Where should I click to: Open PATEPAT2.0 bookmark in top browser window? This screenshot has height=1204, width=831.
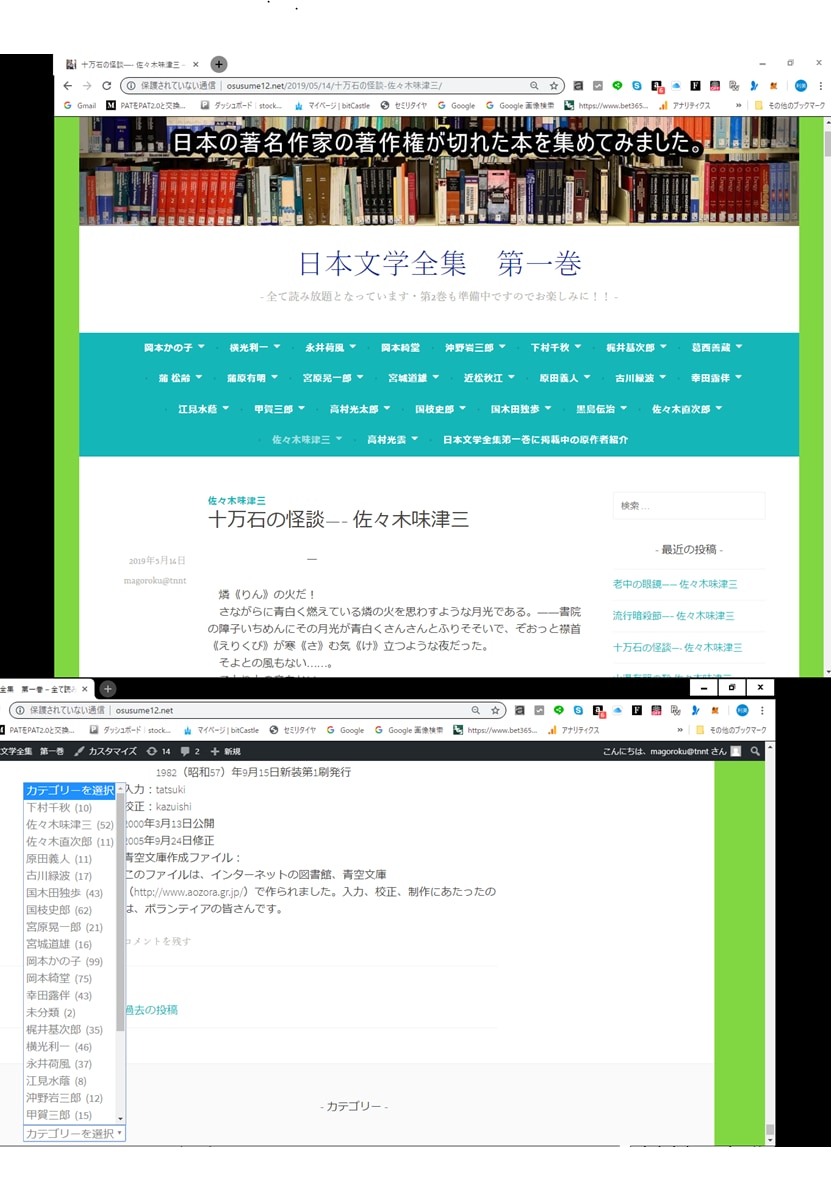click(146, 105)
